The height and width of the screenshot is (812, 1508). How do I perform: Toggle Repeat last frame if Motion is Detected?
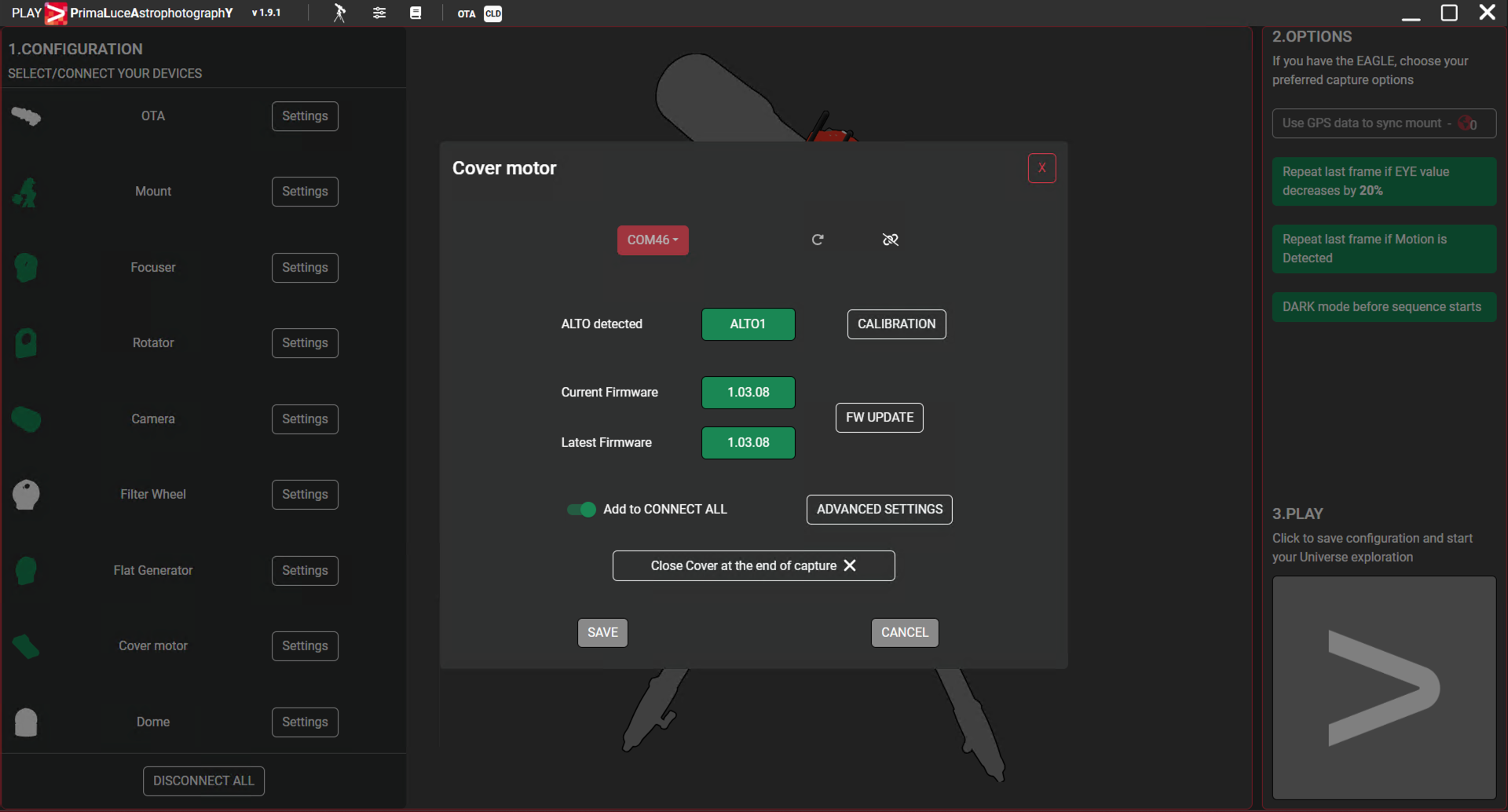[1384, 249]
